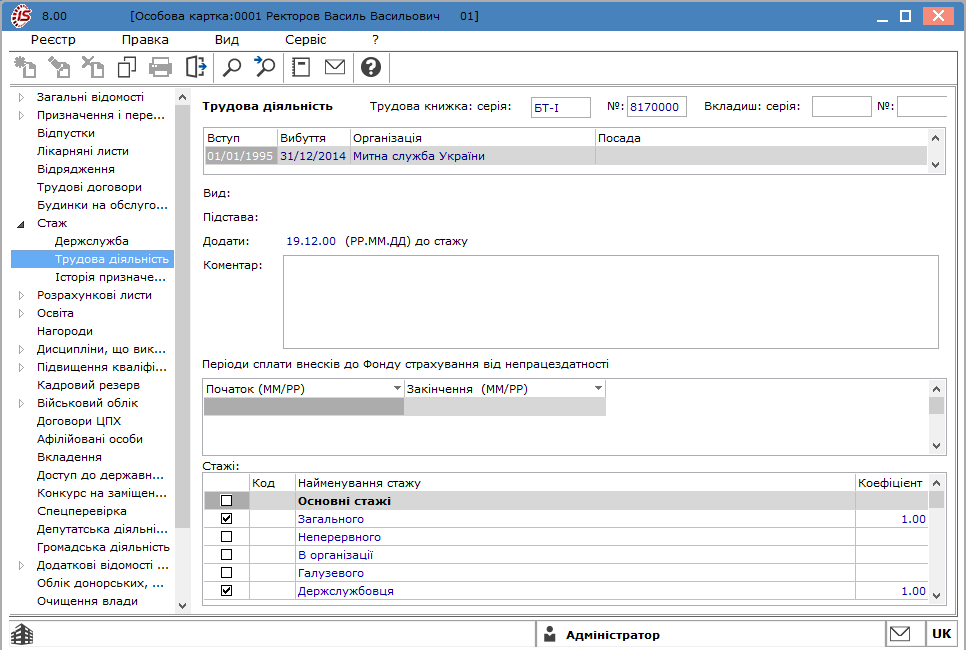This screenshot has height=650, width=966.
Task: Click the Загального coefficient 1.00 cell
Action: (x=891, y=519)
